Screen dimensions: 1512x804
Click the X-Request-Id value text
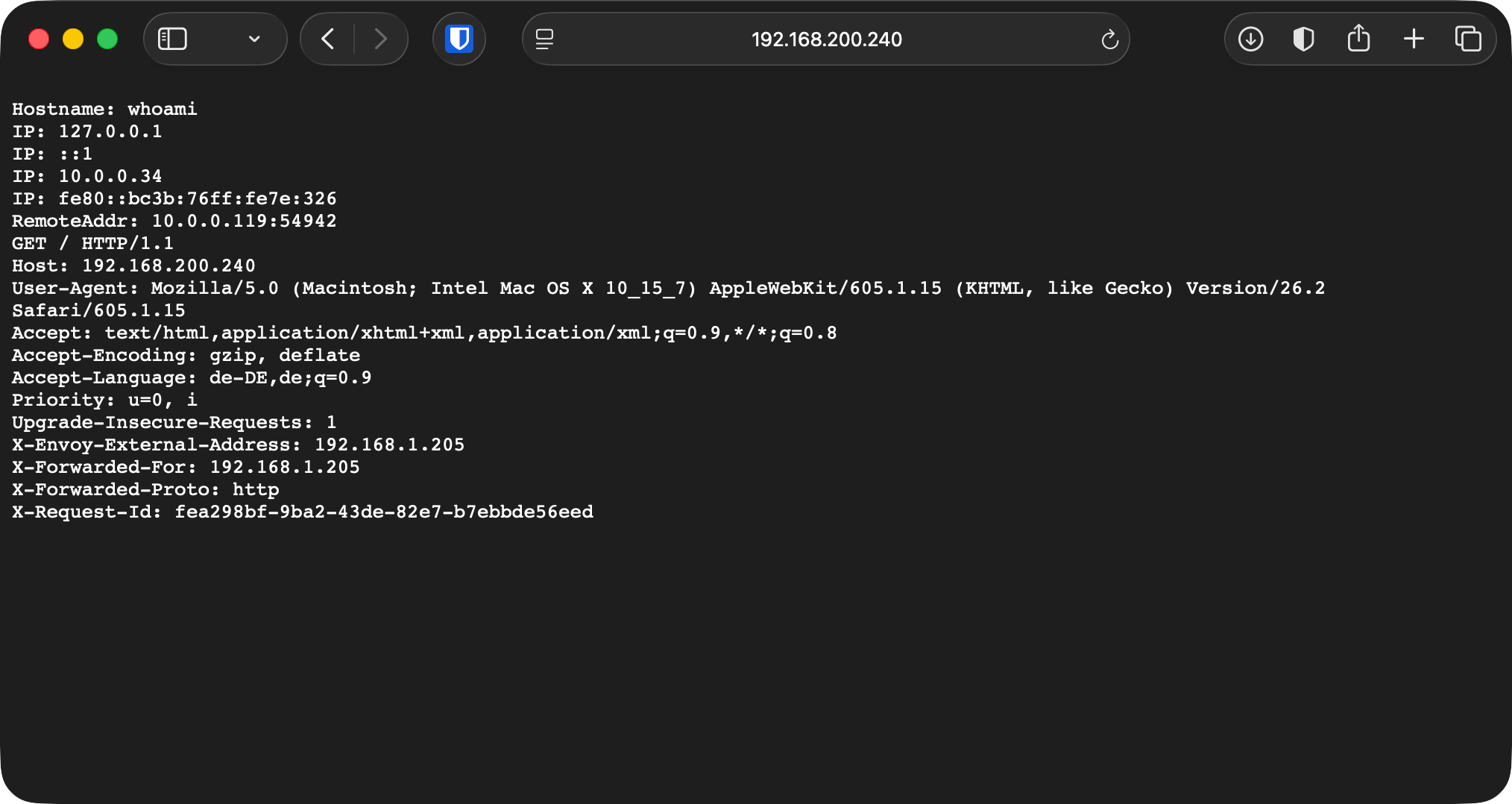click(x=384, y=512)
